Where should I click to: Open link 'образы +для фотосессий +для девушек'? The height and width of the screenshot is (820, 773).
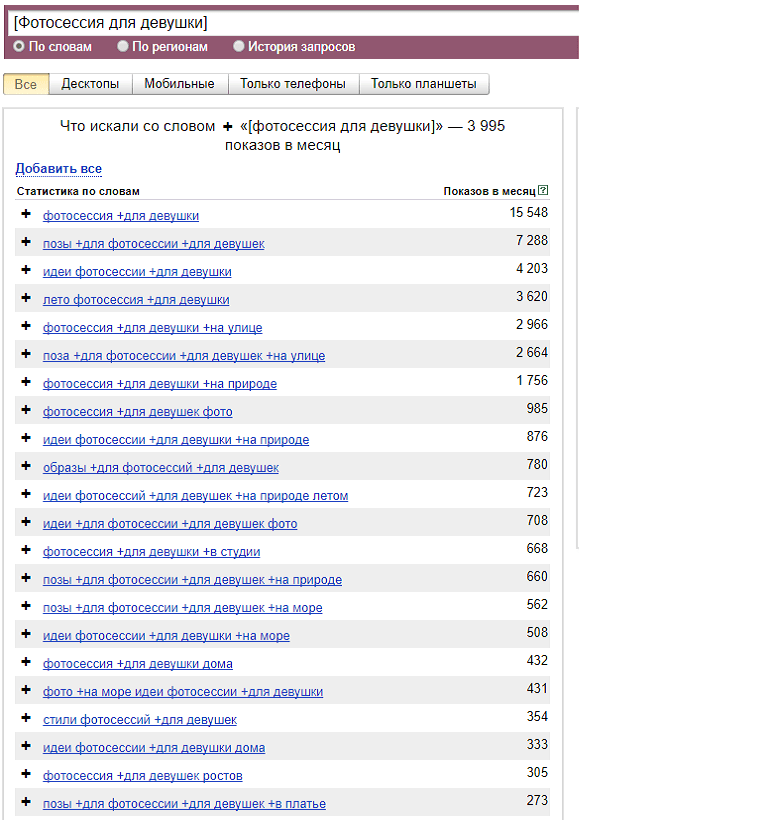click(161, 468)
